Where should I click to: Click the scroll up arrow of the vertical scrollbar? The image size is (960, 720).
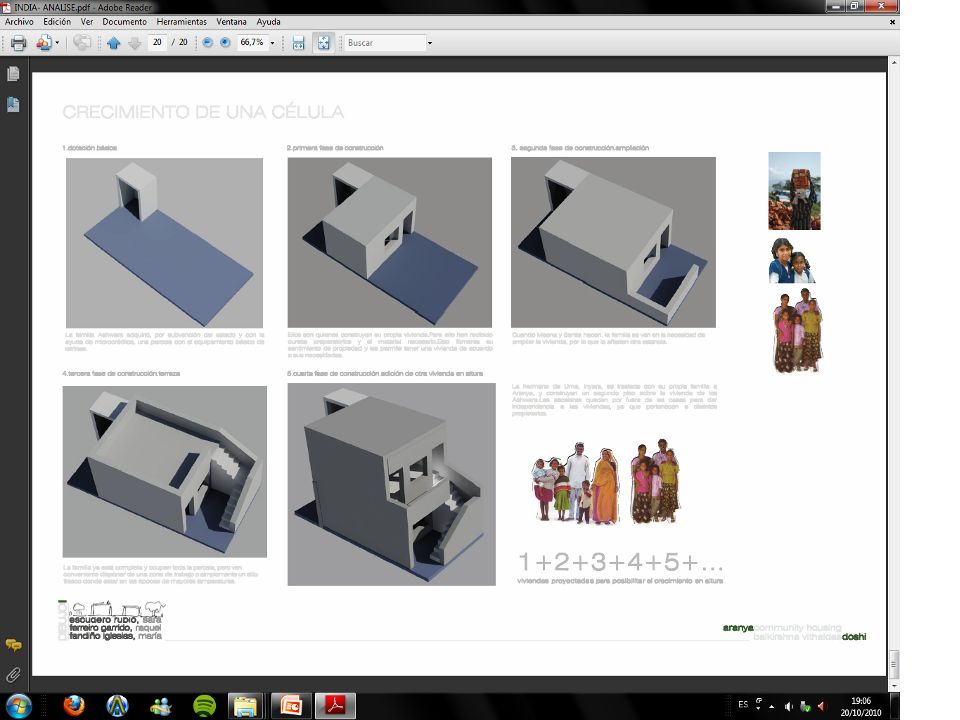[x=894, y=62]
